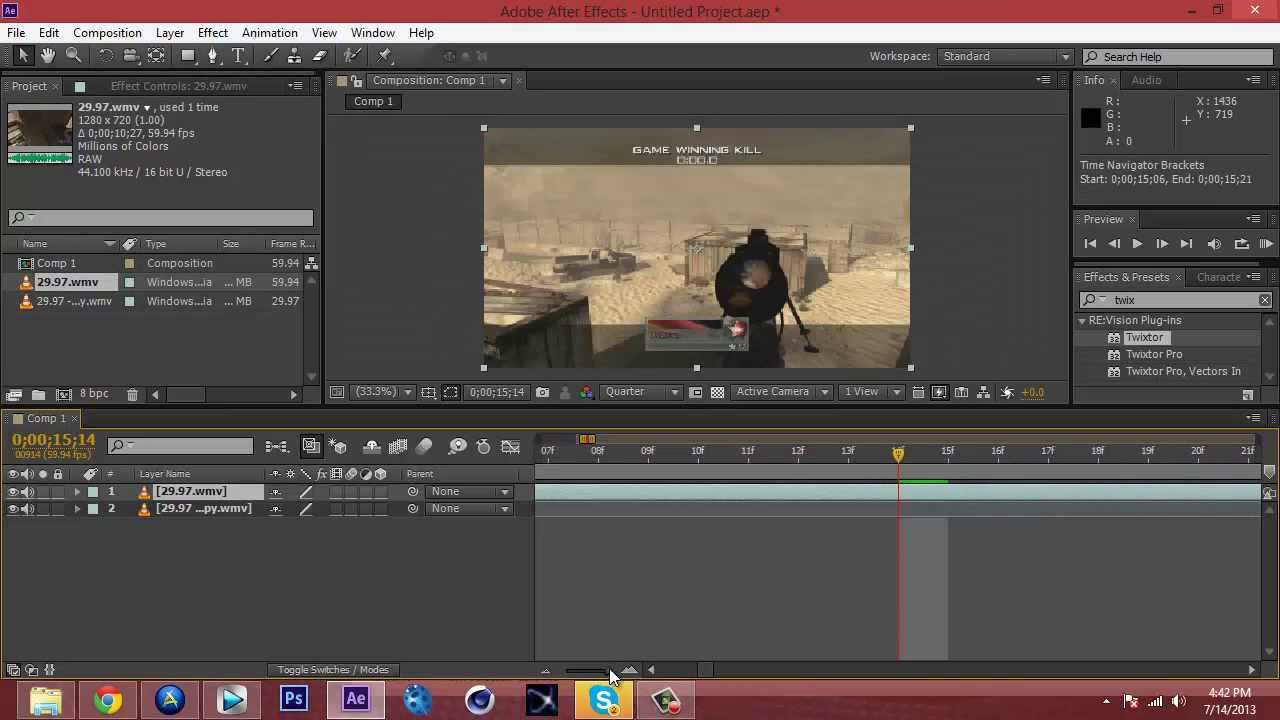Click Toggle Switches / Modes button
The height and width of the screenshot is (720, 1280).
point(333,670)
